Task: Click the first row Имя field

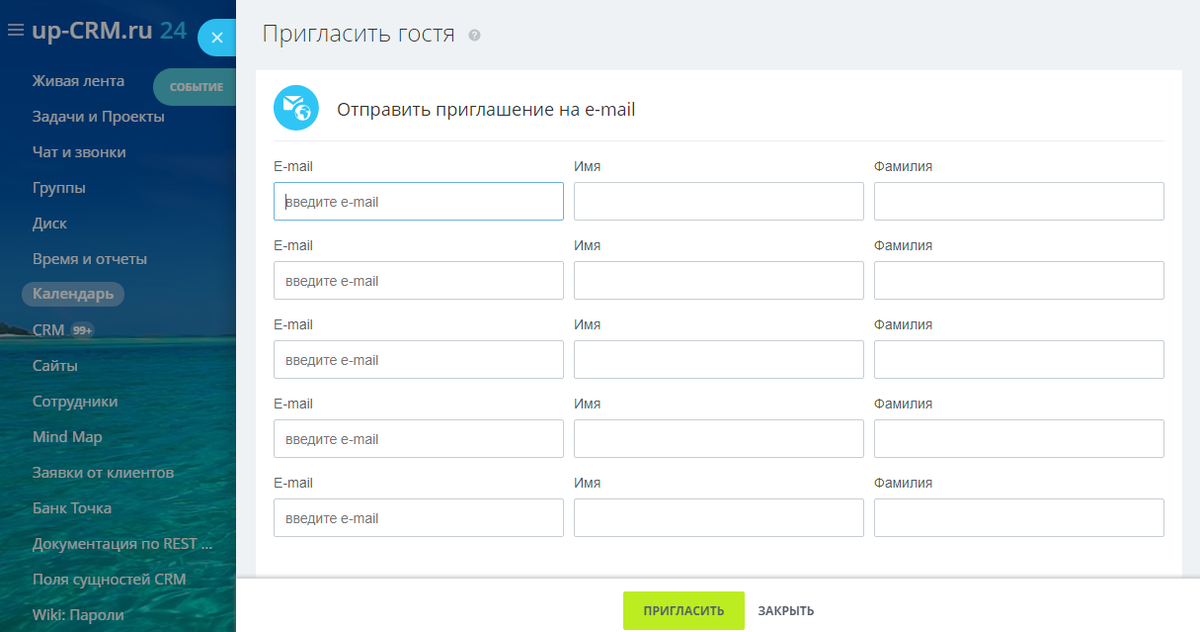Action: [x=719, y=201]
